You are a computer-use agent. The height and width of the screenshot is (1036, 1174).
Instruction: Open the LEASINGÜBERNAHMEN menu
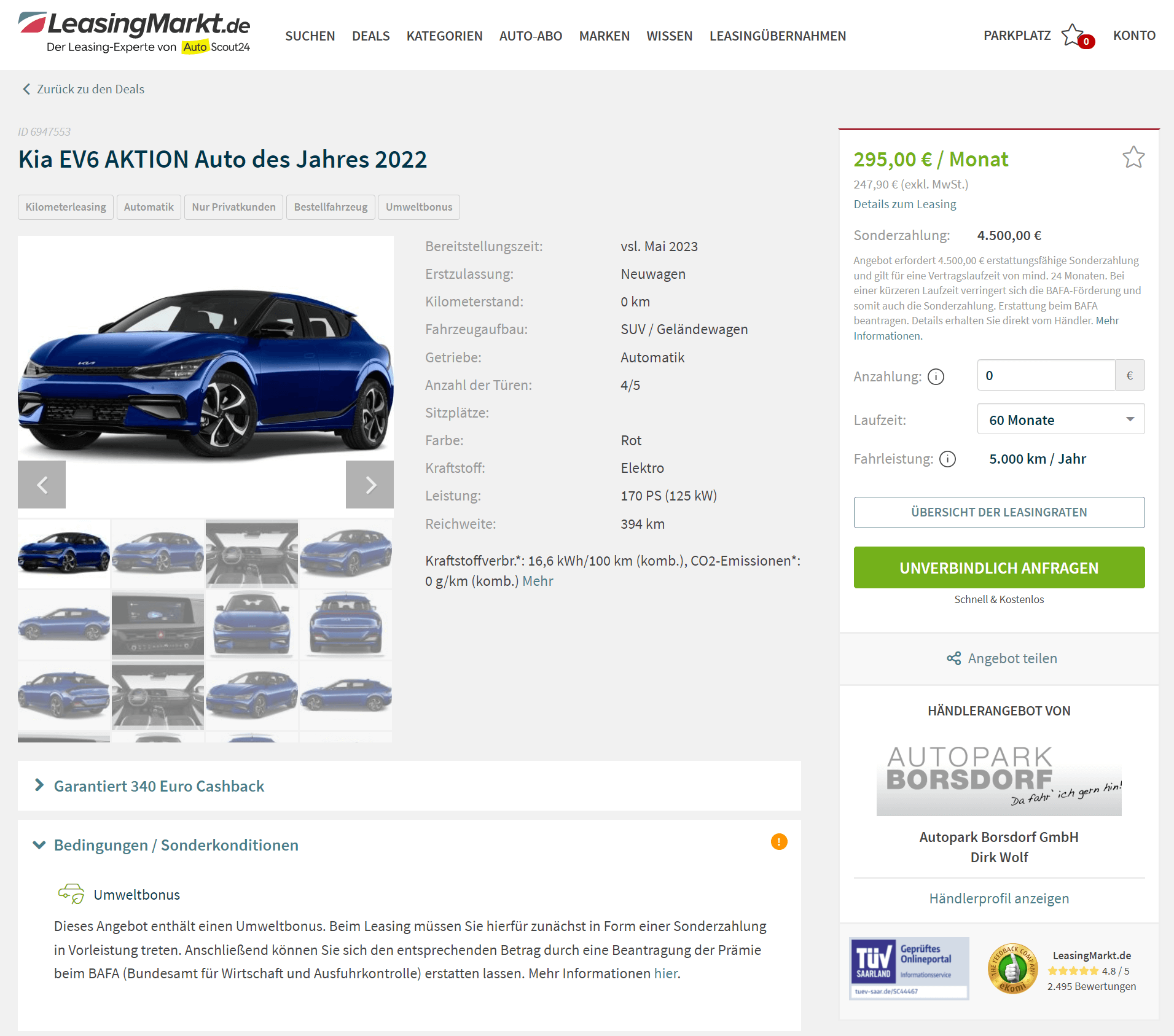click(x=778, y=36)
